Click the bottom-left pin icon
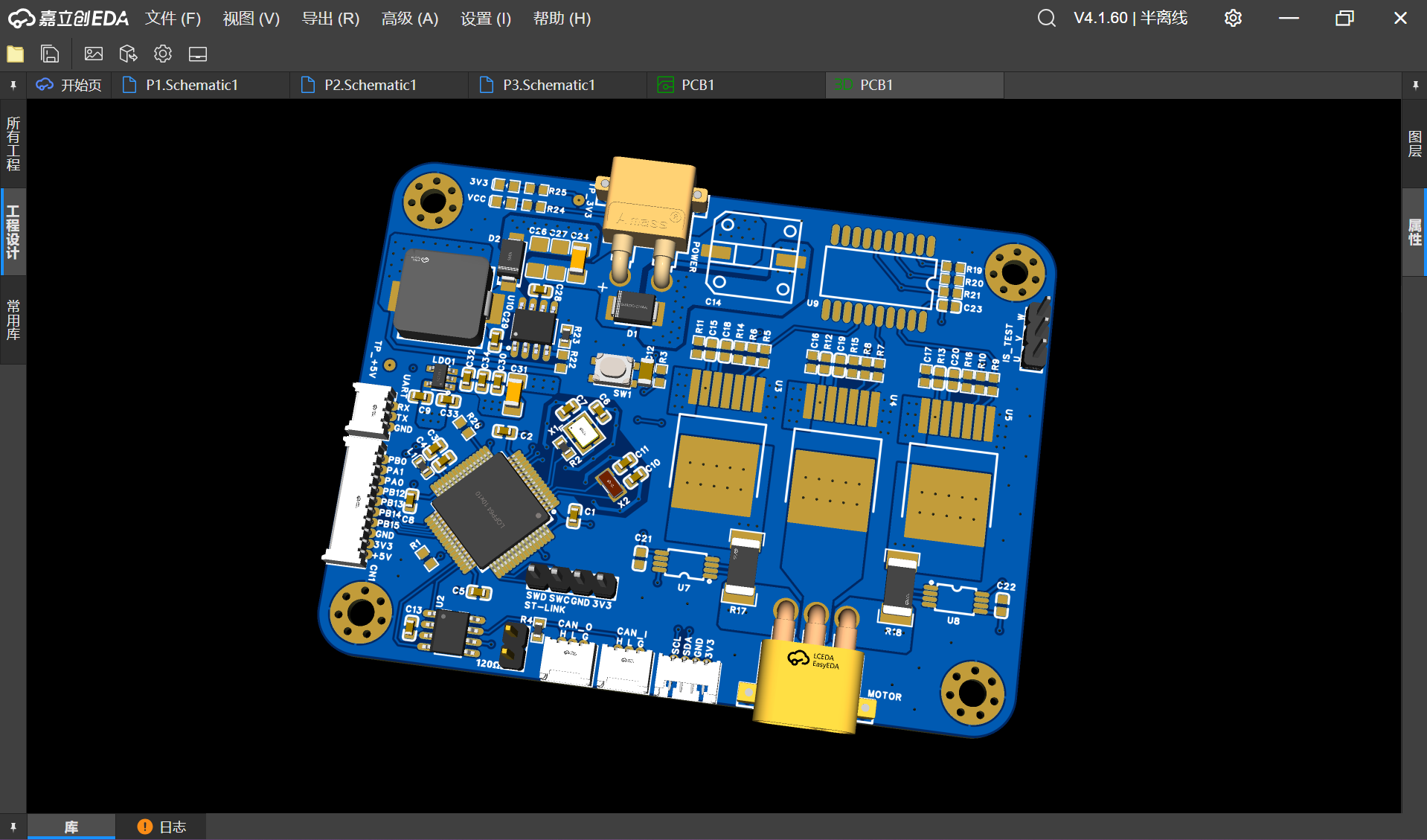Image resolution: width=1427 pixels, height=840 pixels. click(13, 827)
